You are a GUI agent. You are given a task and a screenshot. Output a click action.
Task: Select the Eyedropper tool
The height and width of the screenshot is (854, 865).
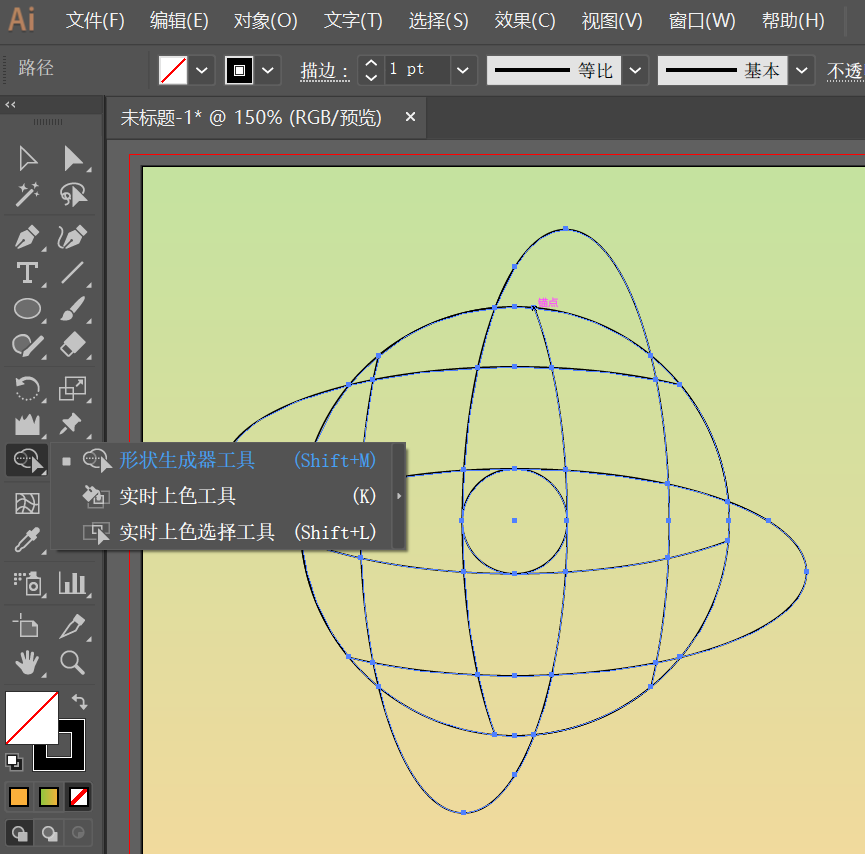click(x=26, y=540)
